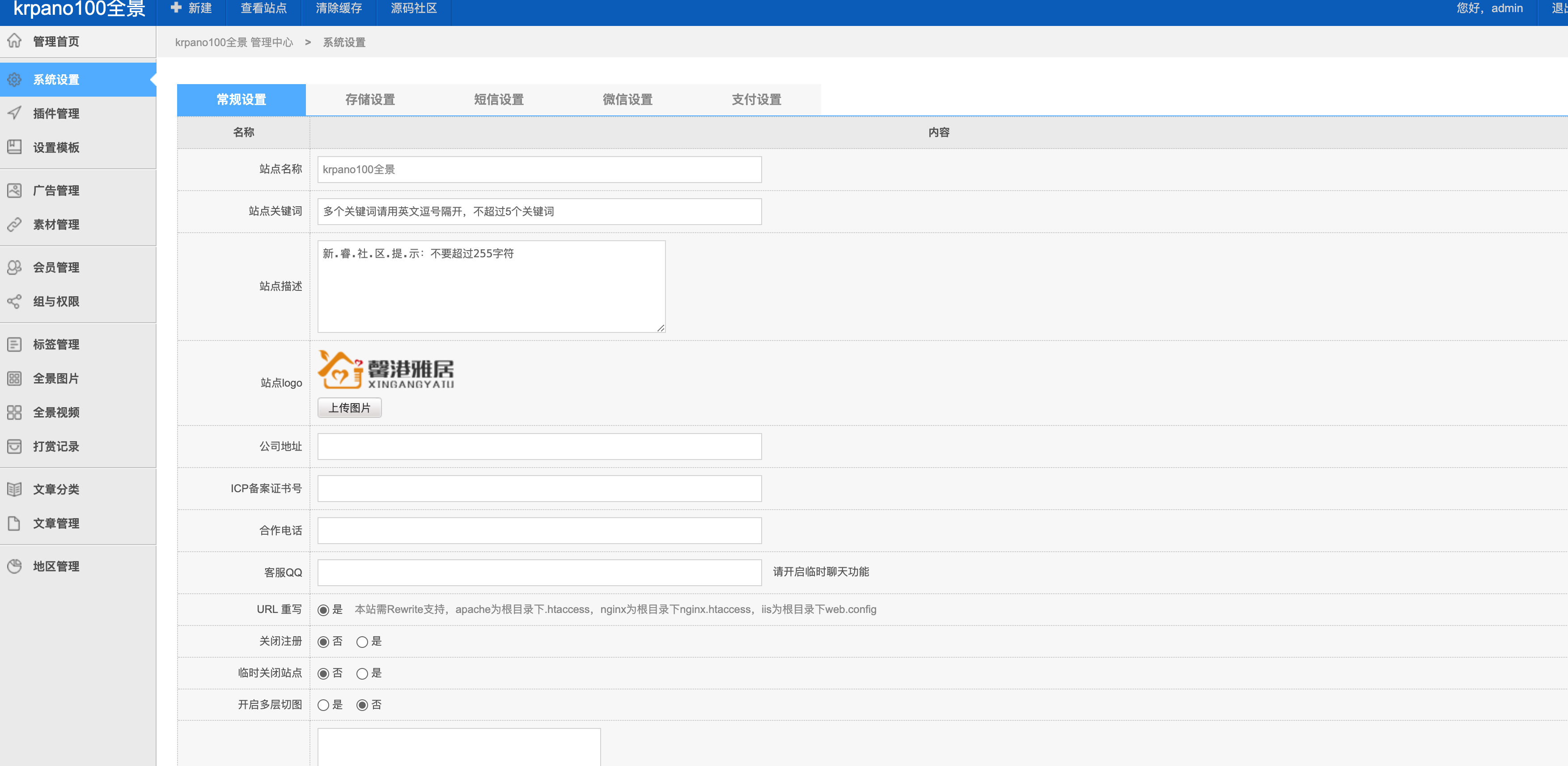
Task: Focus the 公司地址 input field
Action: click(539, 447)
